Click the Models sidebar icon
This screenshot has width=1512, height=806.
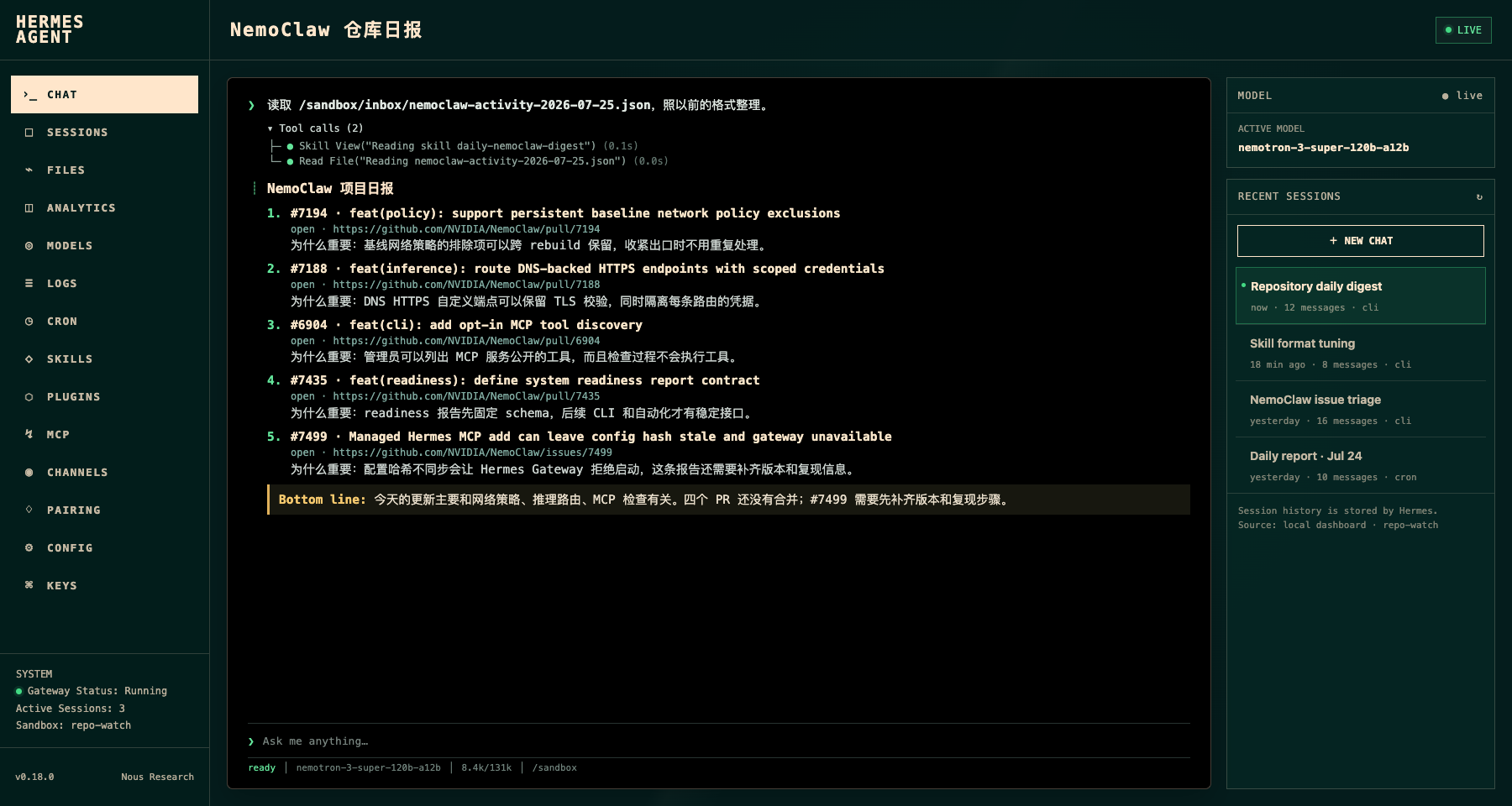(29, 246)
